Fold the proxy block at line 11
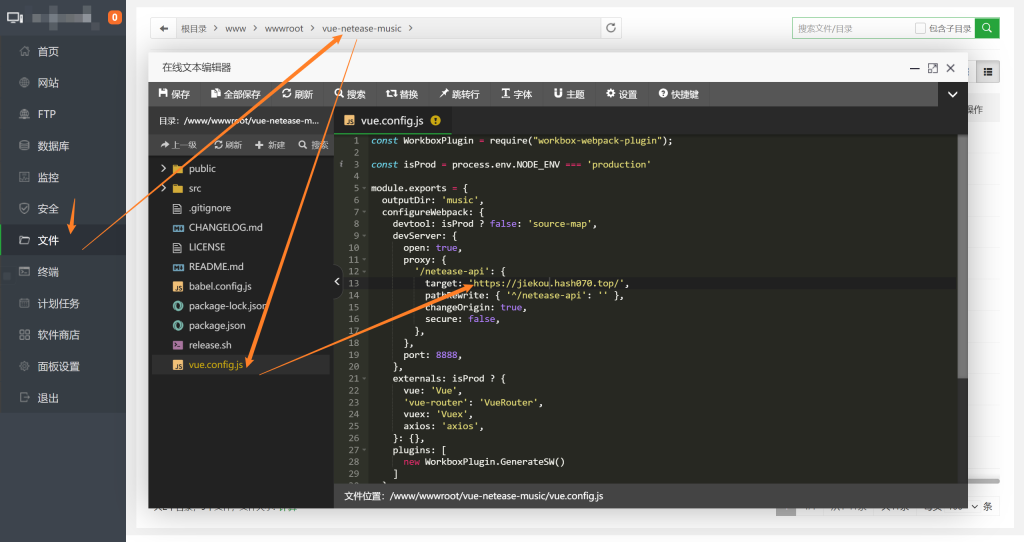 tap(364, 260)
